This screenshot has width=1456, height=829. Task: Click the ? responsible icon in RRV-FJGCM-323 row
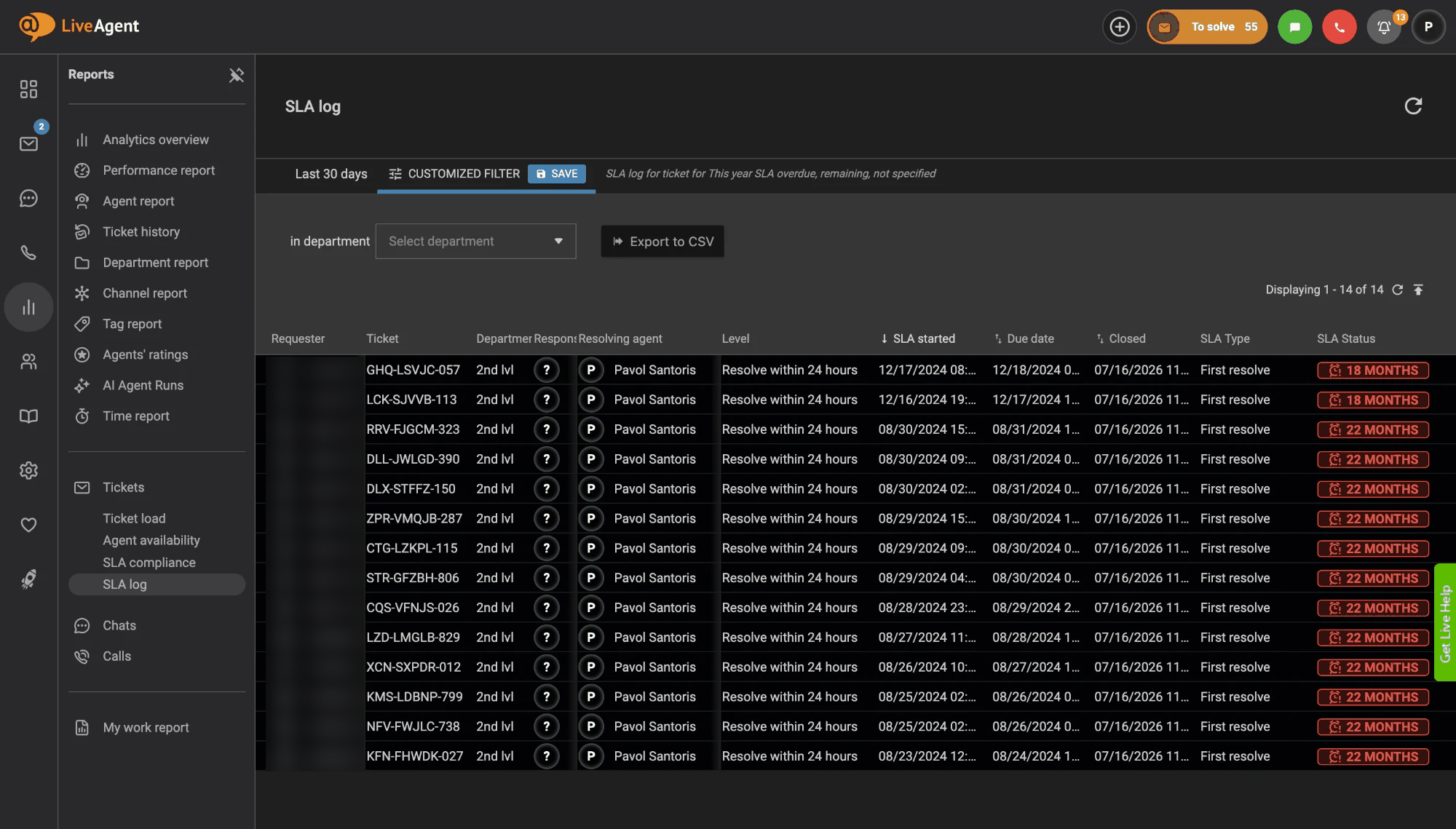(x=546, y=429)
